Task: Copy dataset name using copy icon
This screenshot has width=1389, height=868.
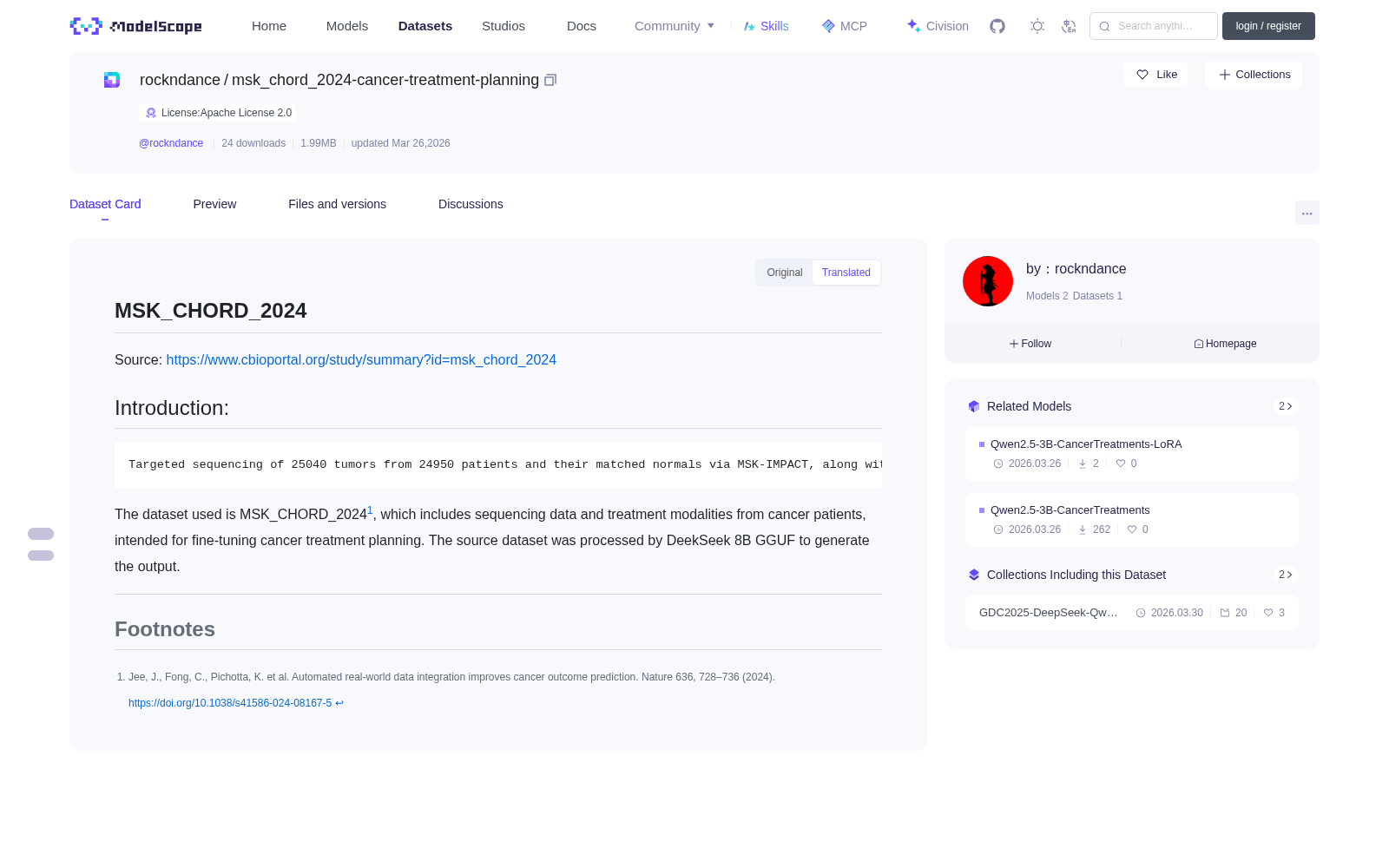Action: tap(550, 80)
